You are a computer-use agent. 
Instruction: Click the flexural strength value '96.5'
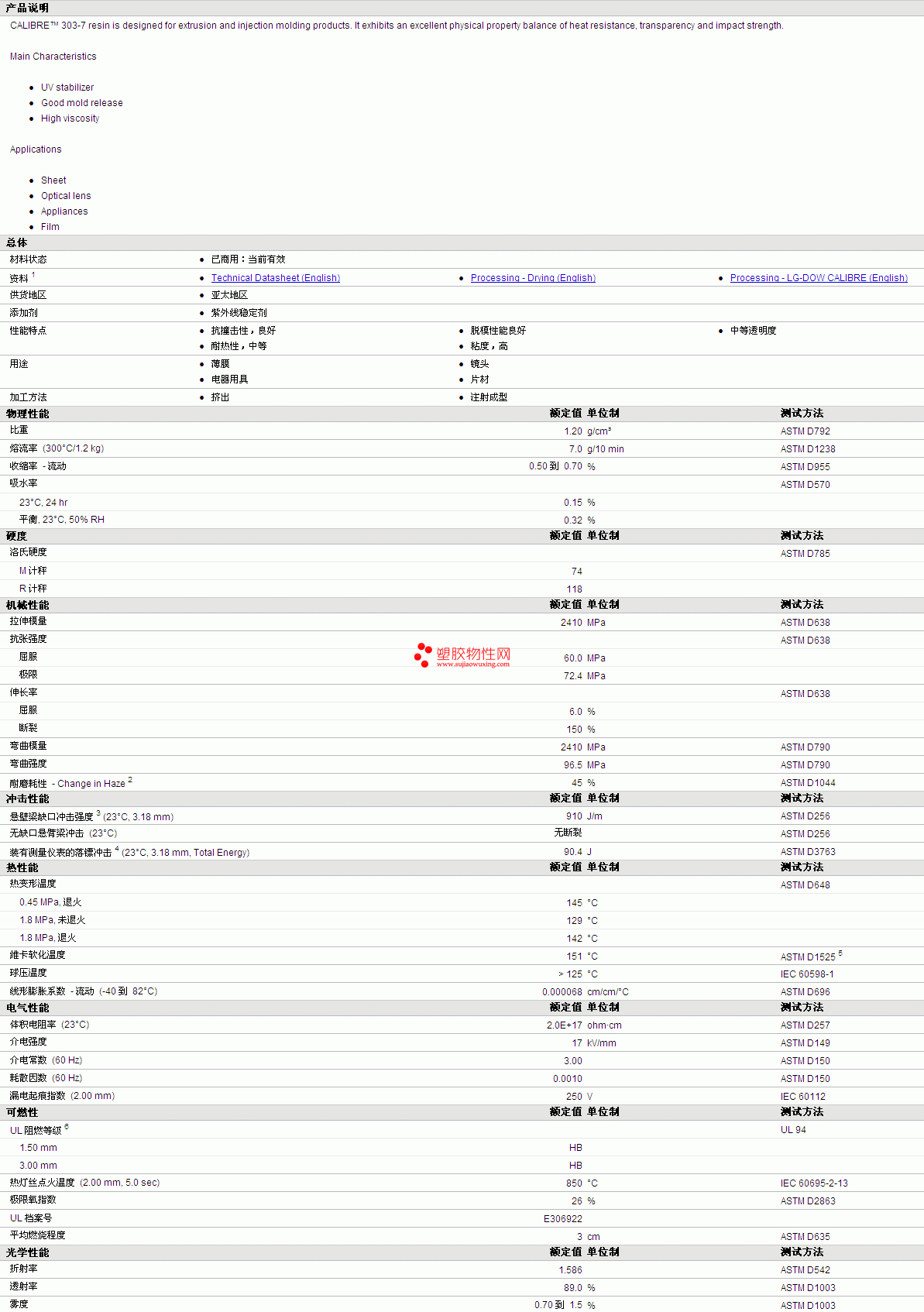pos(573,765)
